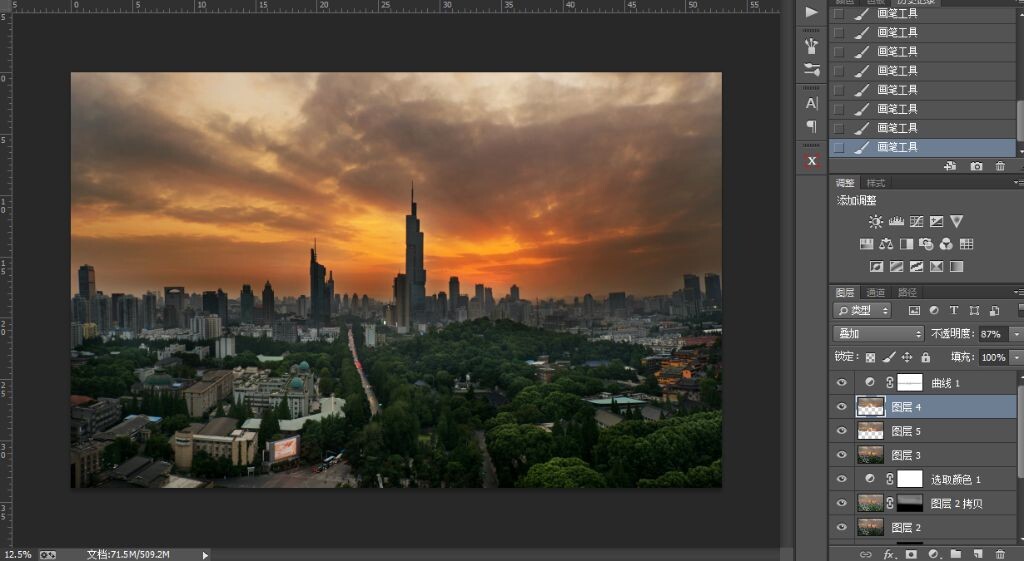The width and height of the screenshot is (1024, 561).
Task: Add an Exposure adjustment layer
Action: [x=936, y=221]
